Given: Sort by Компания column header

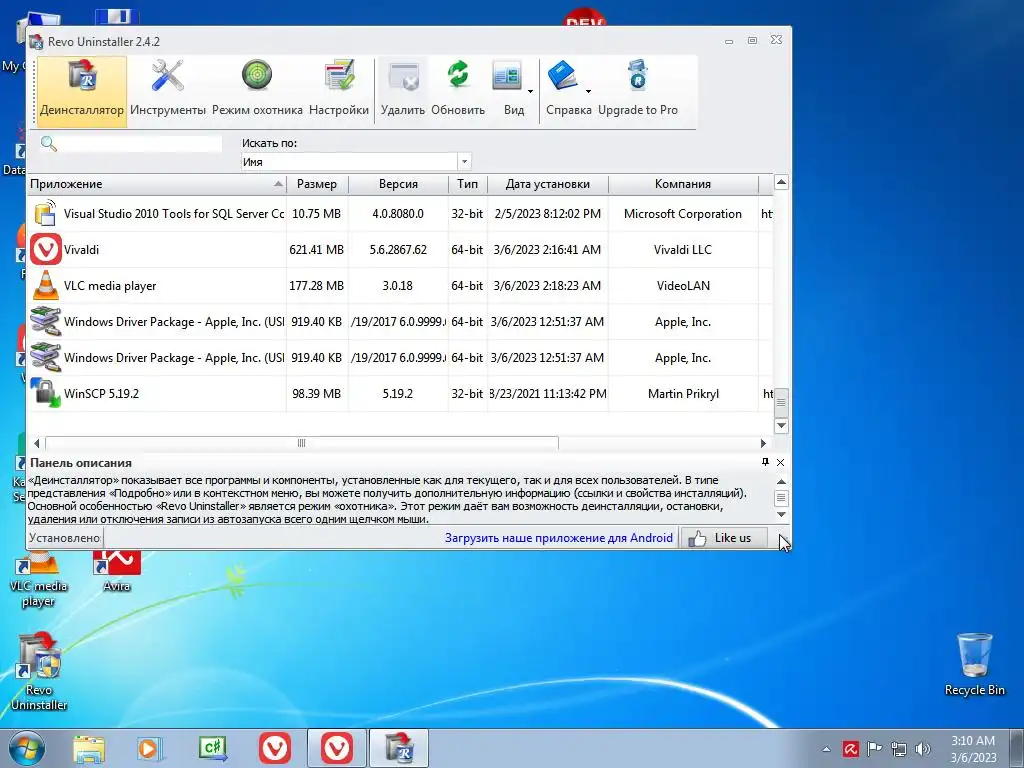Looking at the screenshot, I should [x=682, y=184].
